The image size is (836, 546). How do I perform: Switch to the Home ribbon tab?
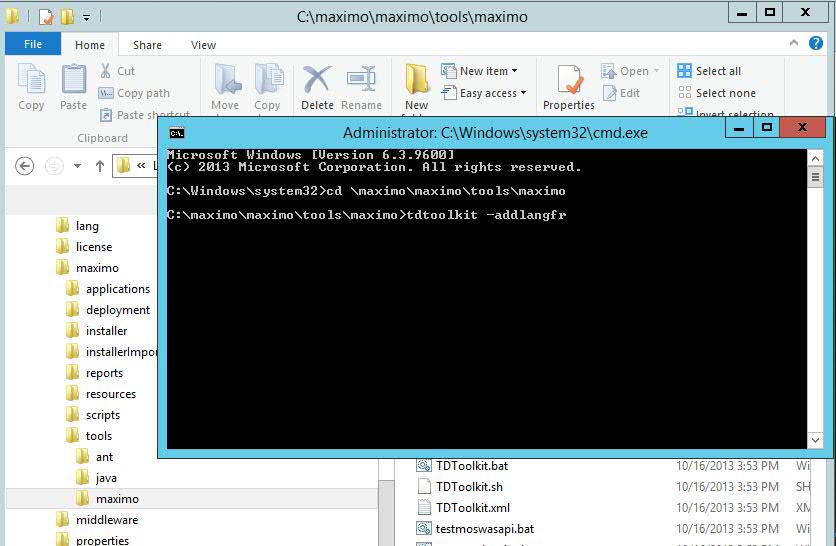click(x=90, y=45)
